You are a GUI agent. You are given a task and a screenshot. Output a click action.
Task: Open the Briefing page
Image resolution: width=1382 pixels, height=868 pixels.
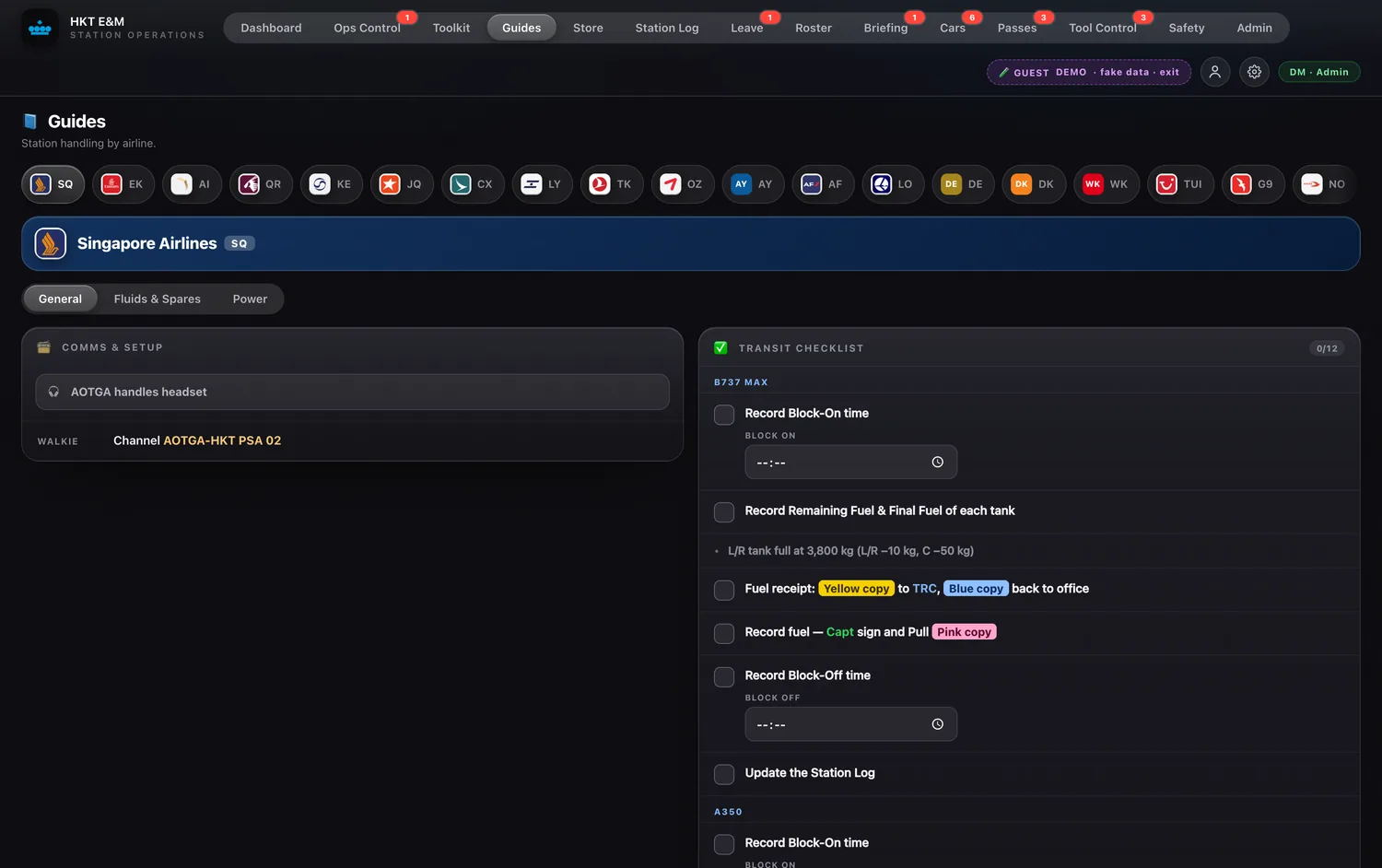coord(885,28)
